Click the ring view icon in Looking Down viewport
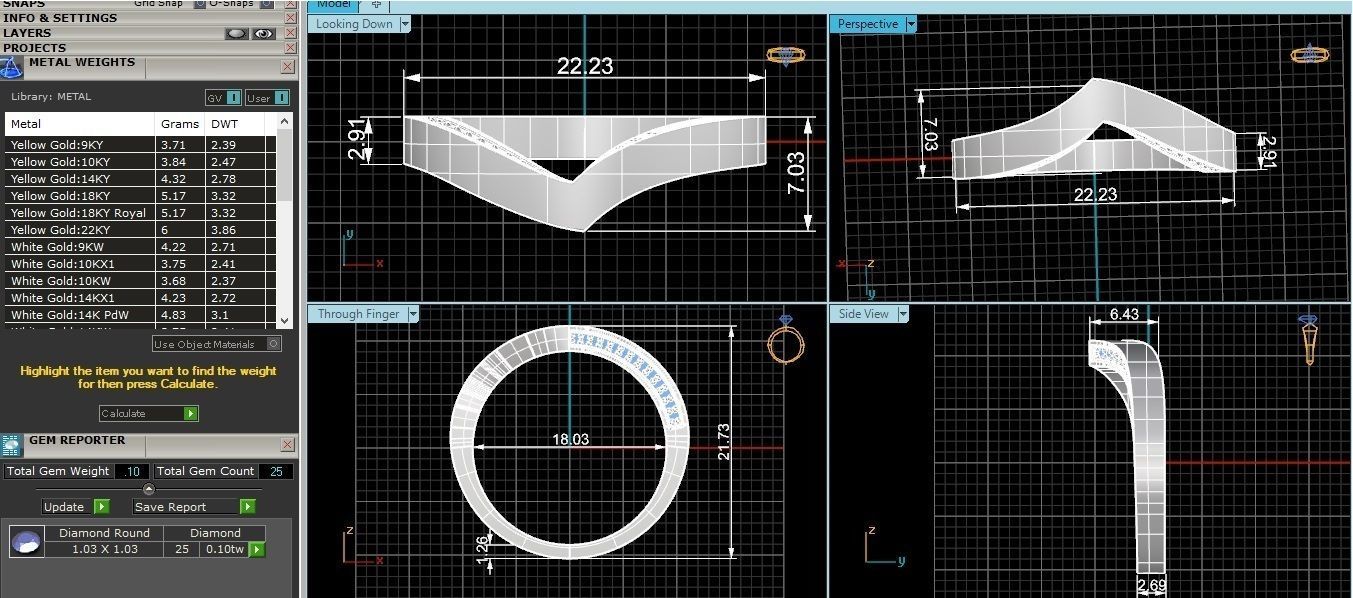Viewport: 1353px width, 598px height. coord(787,56)
